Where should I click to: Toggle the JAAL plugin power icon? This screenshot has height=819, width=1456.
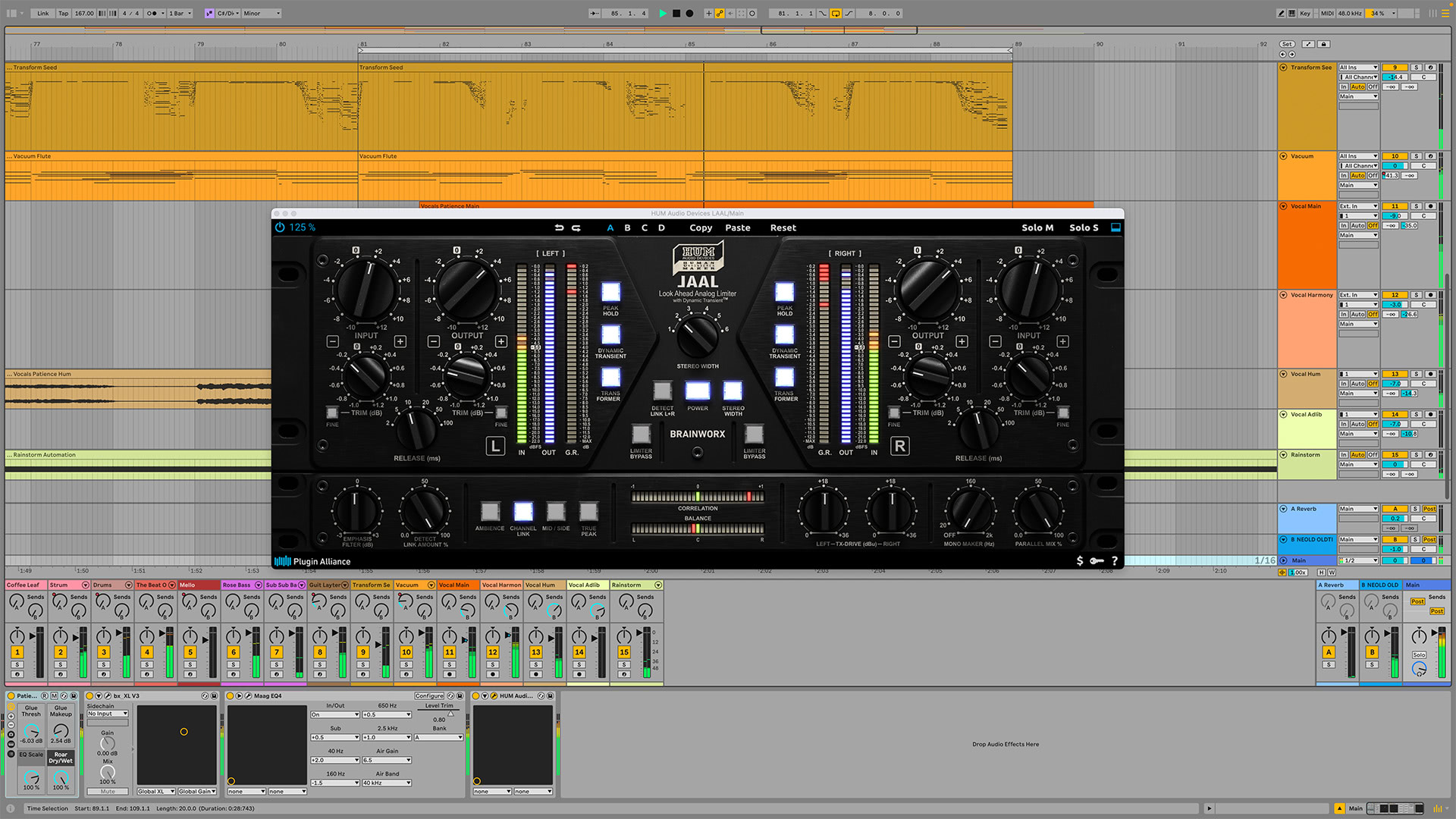280,227
